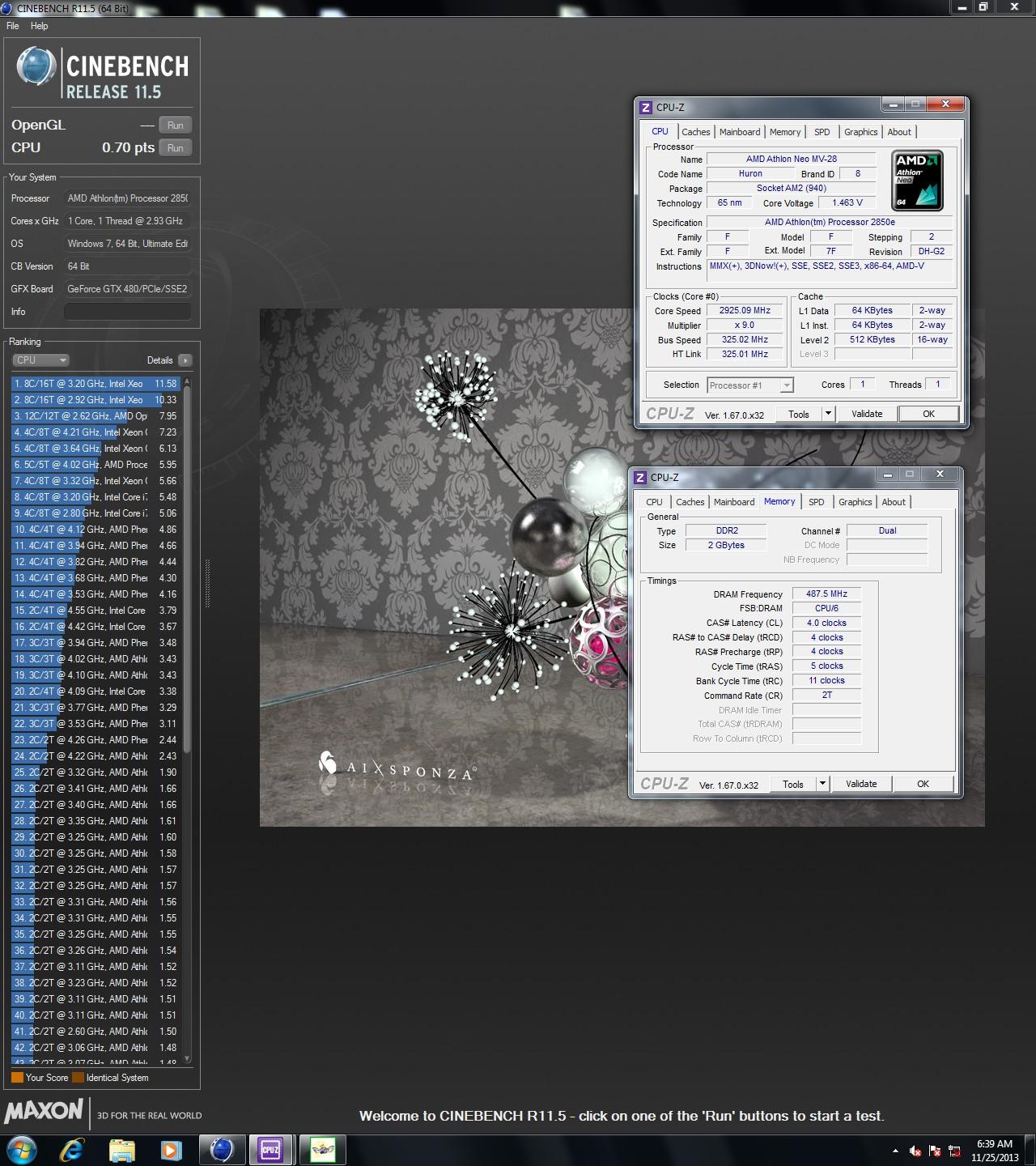
Task: Open the CPU ranking dropdown
Action: (x=40, y=360)
